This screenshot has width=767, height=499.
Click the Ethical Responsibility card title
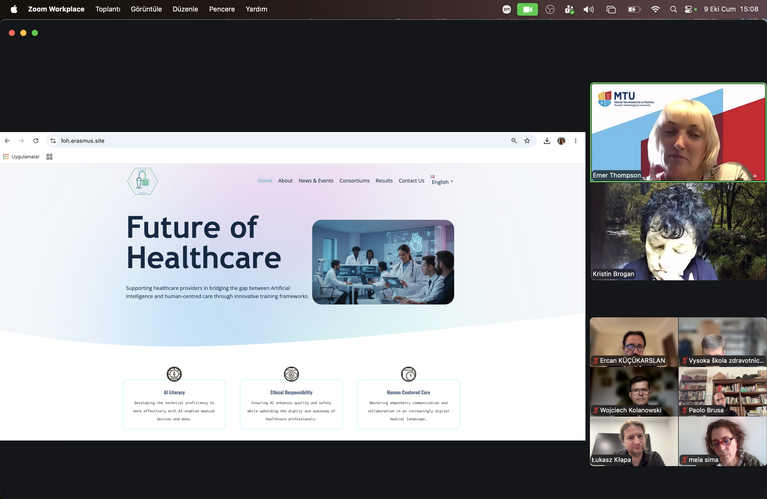click(292, 392)
